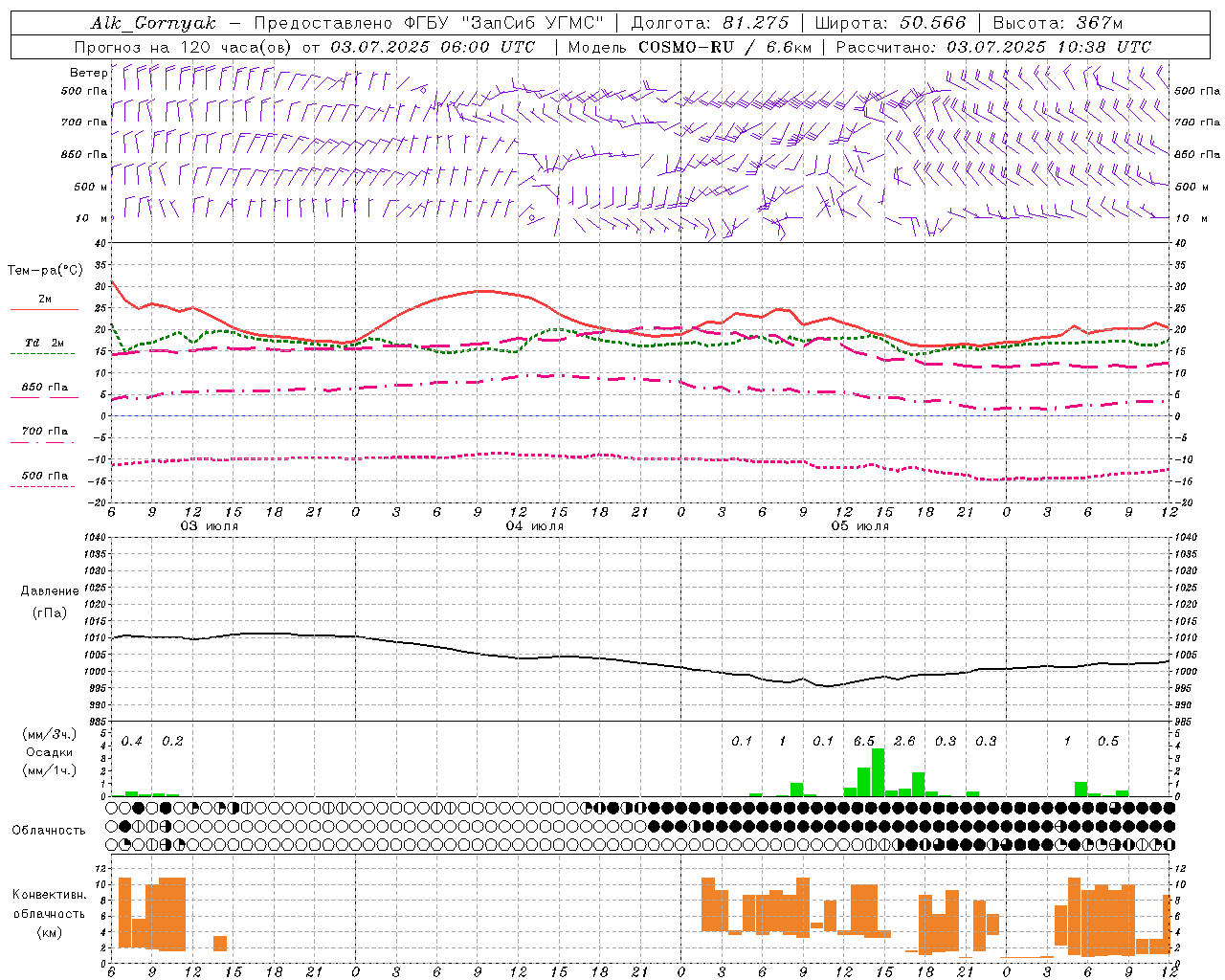Click the Alk_Gornyak station title
The height and width of the screenshot is (980, 1225).
(153, 23)
